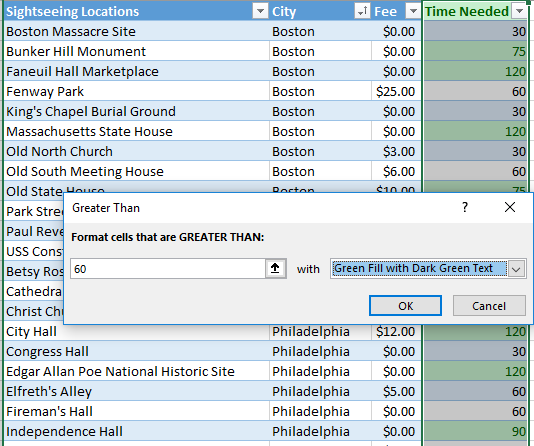
Task: Click the Boston city cell for Old North Church
Action: coord(320,152)
